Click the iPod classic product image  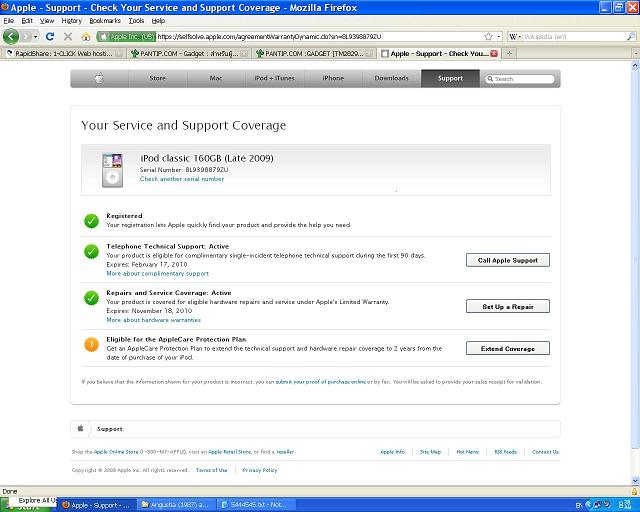point(112,170)
